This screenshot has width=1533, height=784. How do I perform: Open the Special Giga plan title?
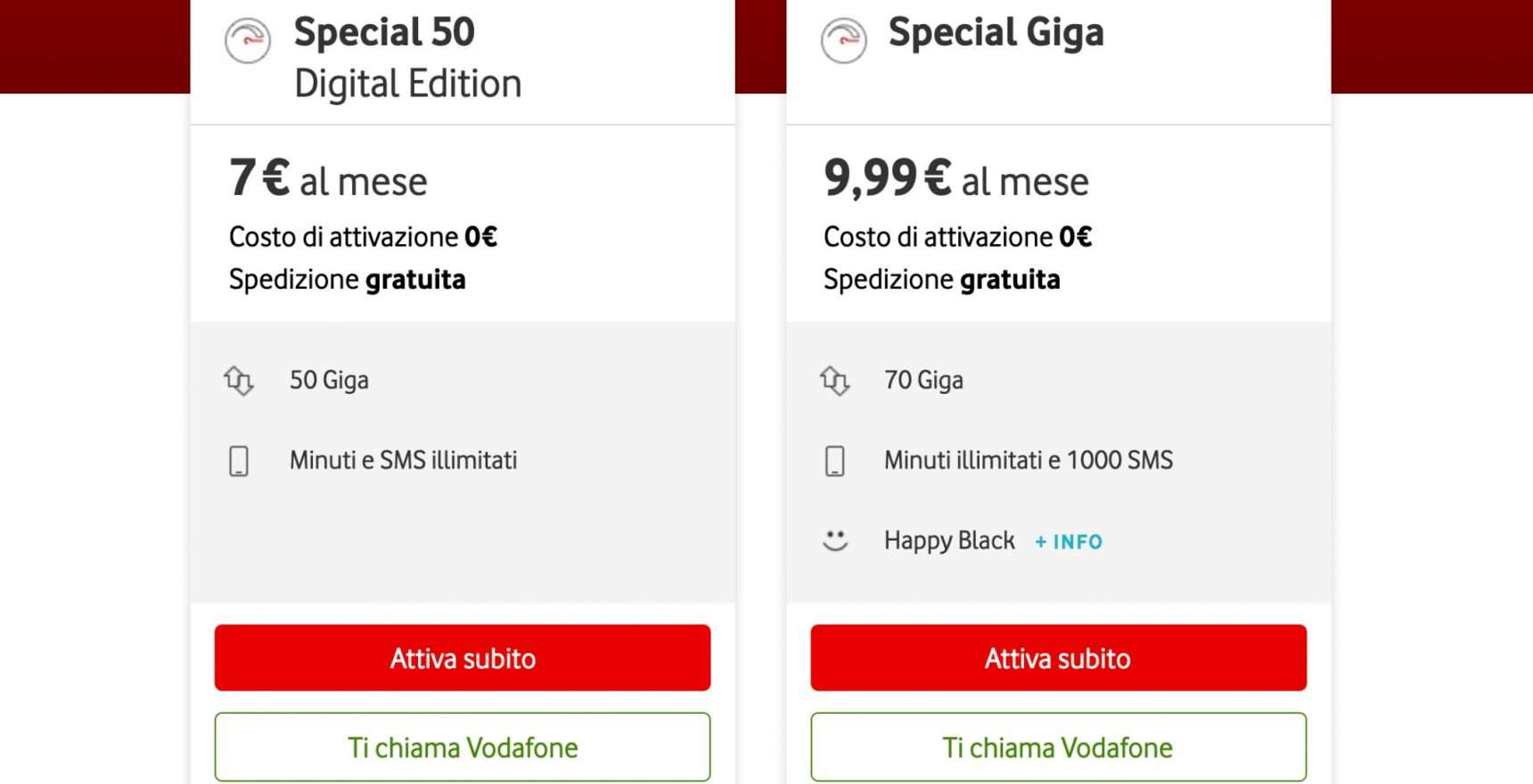pyautogui.click(x=996, y=33)
